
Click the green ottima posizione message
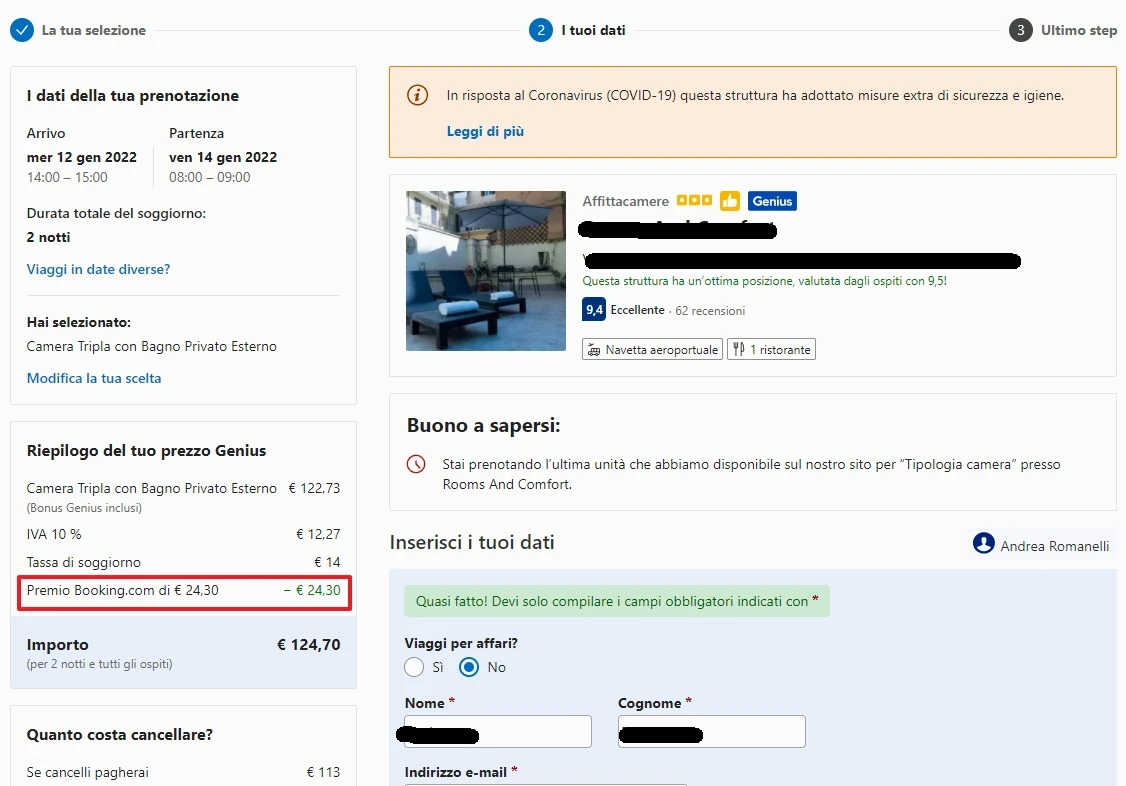[x=764, y=281]
